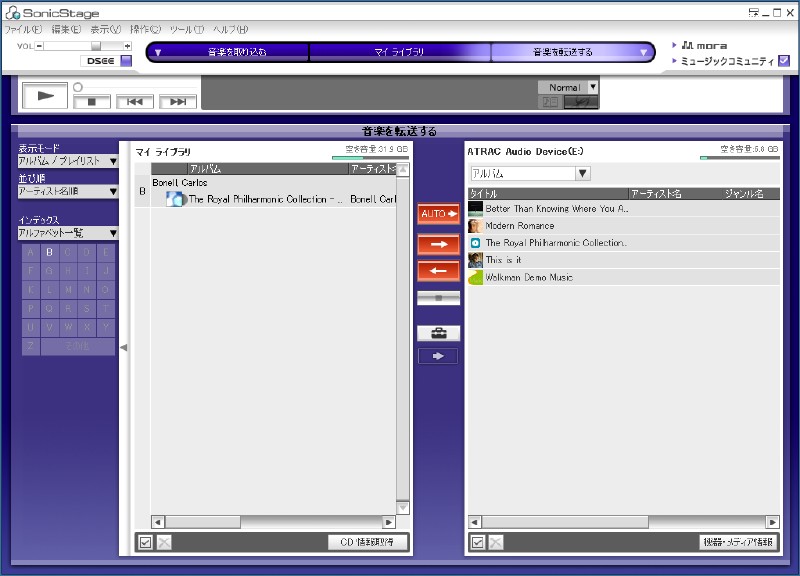Viewport: 800px width, 576px height.
Task: Open the ファイル menu
Action: pos(23,29)
